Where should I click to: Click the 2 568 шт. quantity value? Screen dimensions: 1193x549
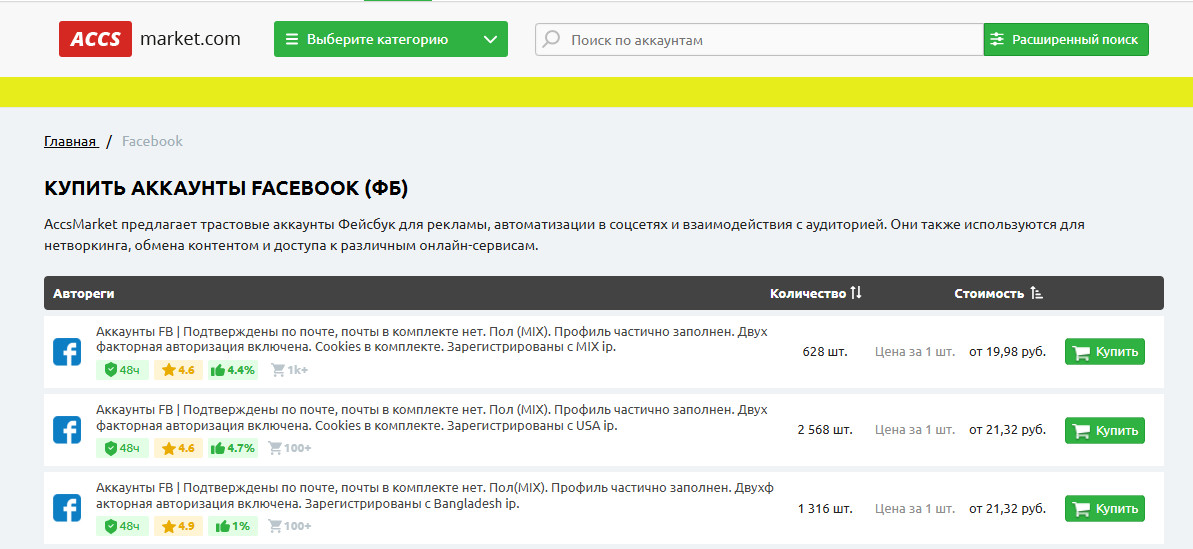tap(825, 430)
